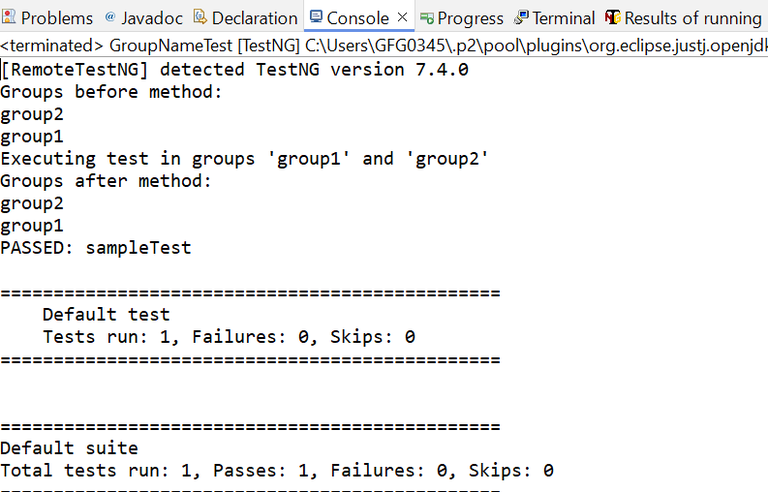Click the 'Total tests run' summary line

[277, 470]
